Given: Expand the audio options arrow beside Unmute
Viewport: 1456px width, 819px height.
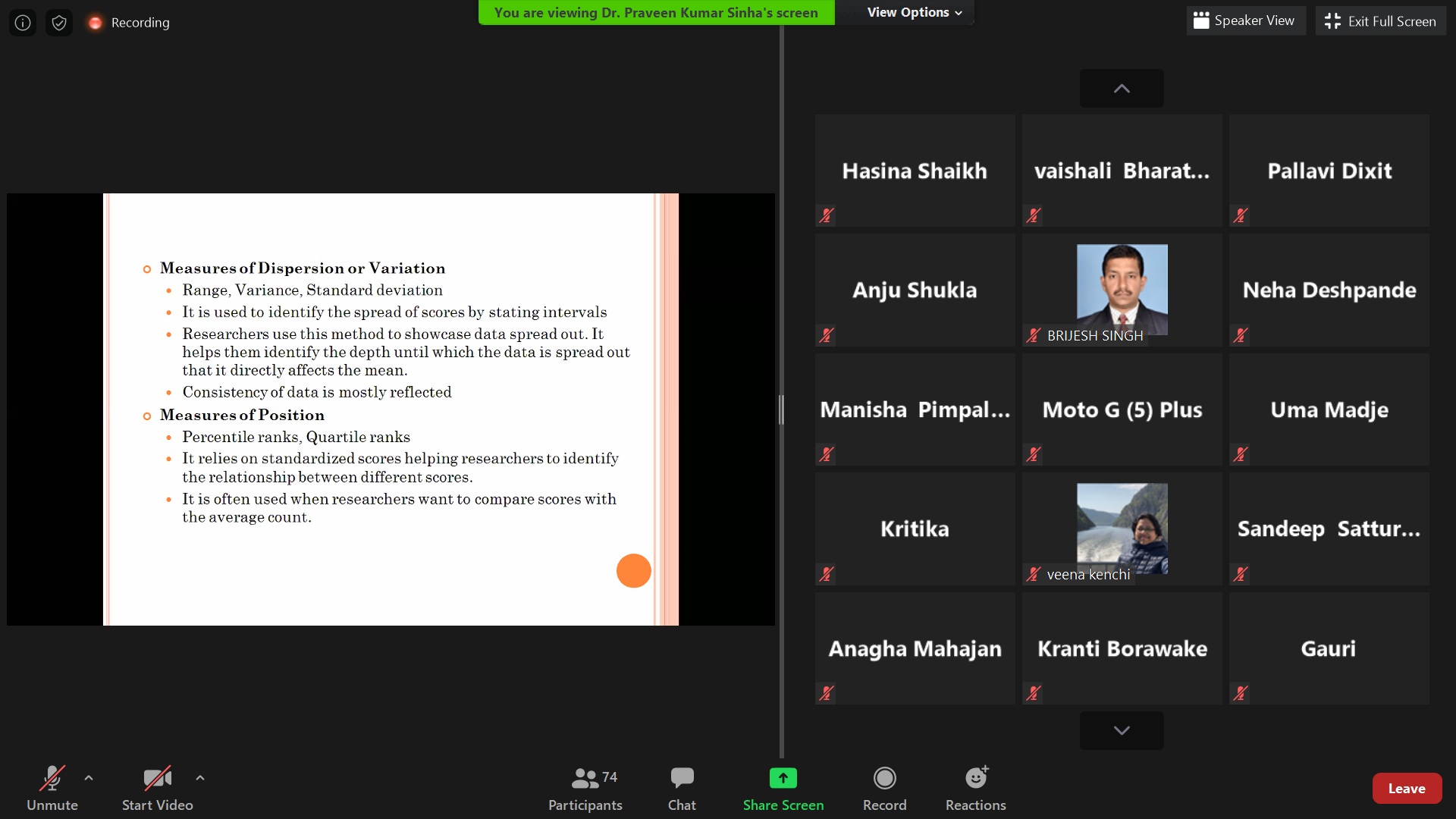Looking at the screenshot, I should pos(89,777).
